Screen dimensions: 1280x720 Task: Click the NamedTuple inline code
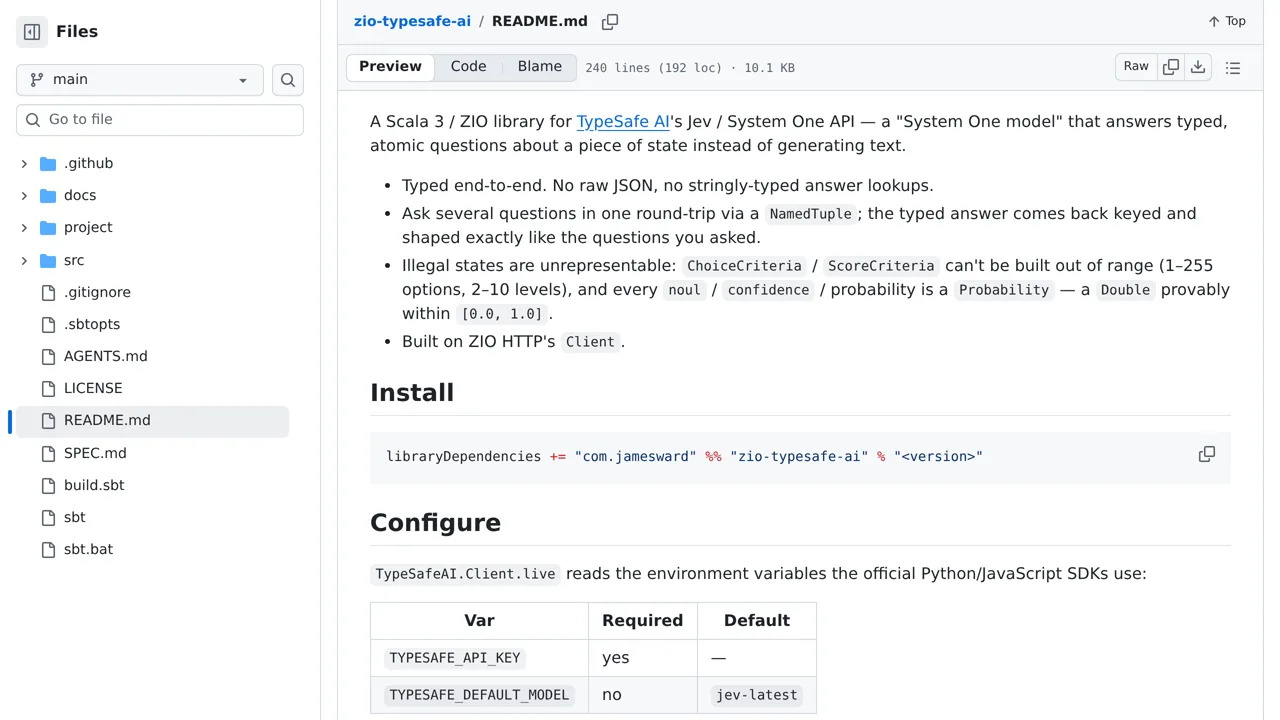811,214
